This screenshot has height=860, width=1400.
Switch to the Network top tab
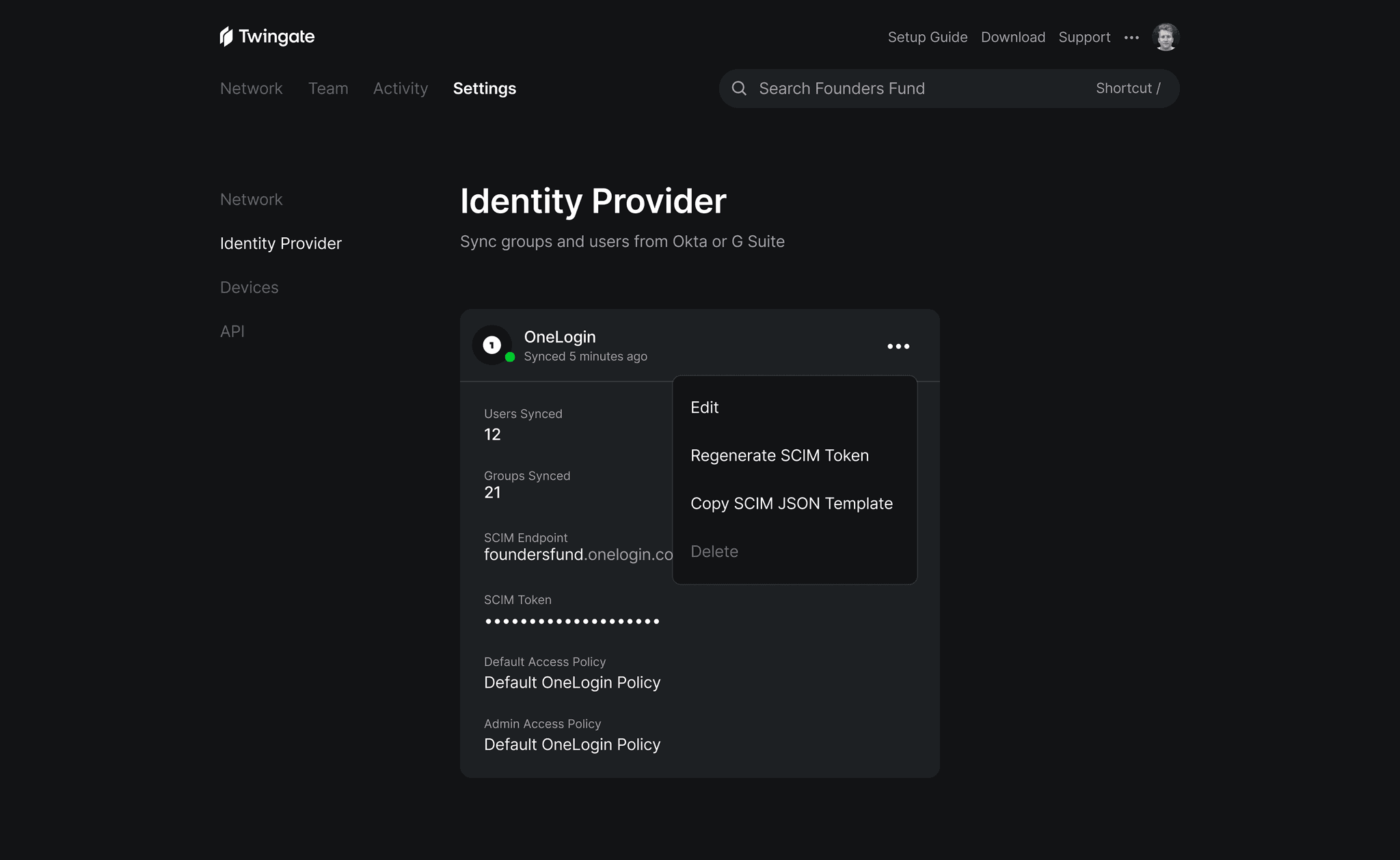coord(251,88)
